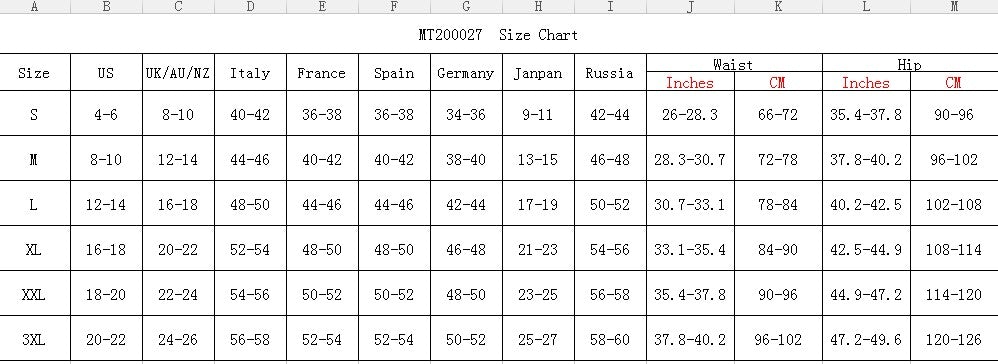This screenshot has width=998, height=364.
Task: Click the red CM cell under Hip
Action: [x=954, y=82]
